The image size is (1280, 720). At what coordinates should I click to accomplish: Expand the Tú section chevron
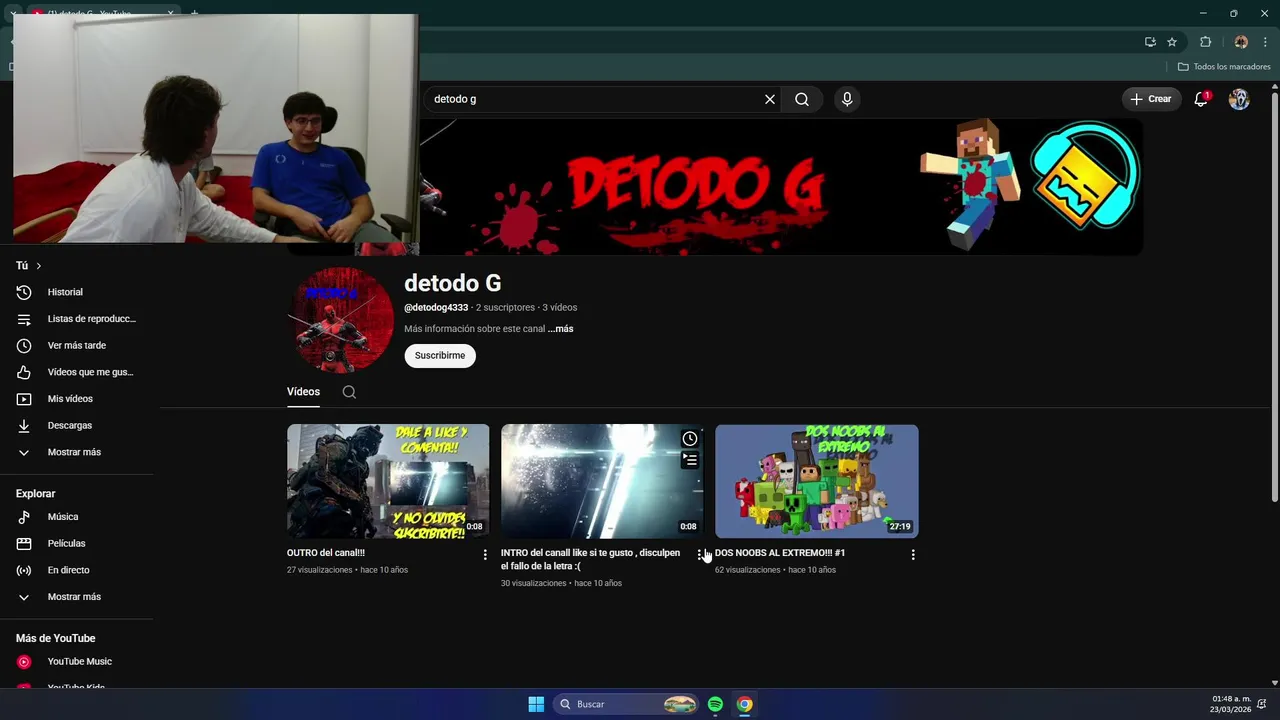click(x=38, y=266)
